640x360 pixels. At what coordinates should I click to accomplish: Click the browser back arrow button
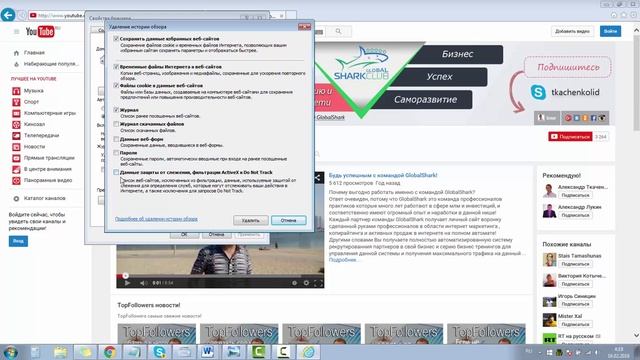pos(8,15)
